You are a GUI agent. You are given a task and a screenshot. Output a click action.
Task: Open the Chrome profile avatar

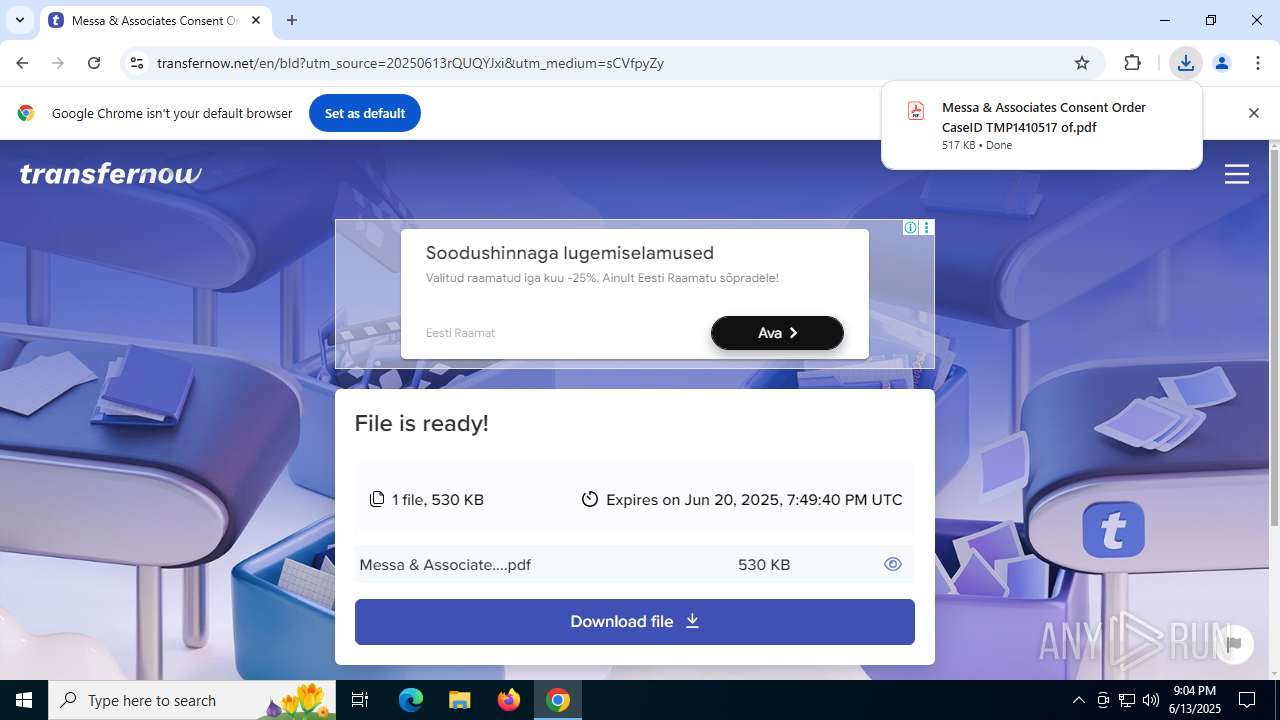click(x=1221, y=63)
